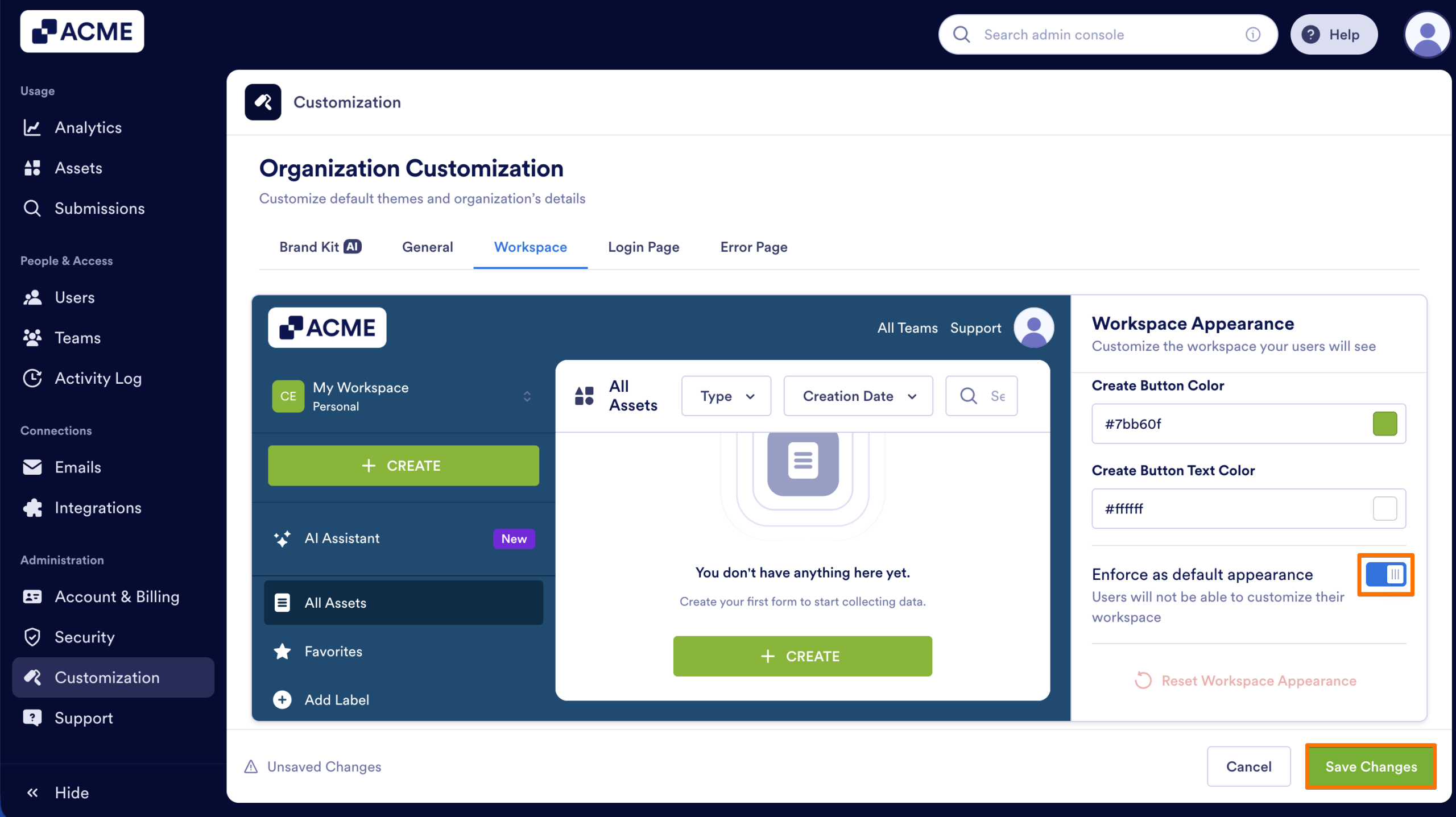Toggle Enforce as default appearance
Image resolution: width=1456 pixels, height=817 pixels.
tap(1384, 574)
